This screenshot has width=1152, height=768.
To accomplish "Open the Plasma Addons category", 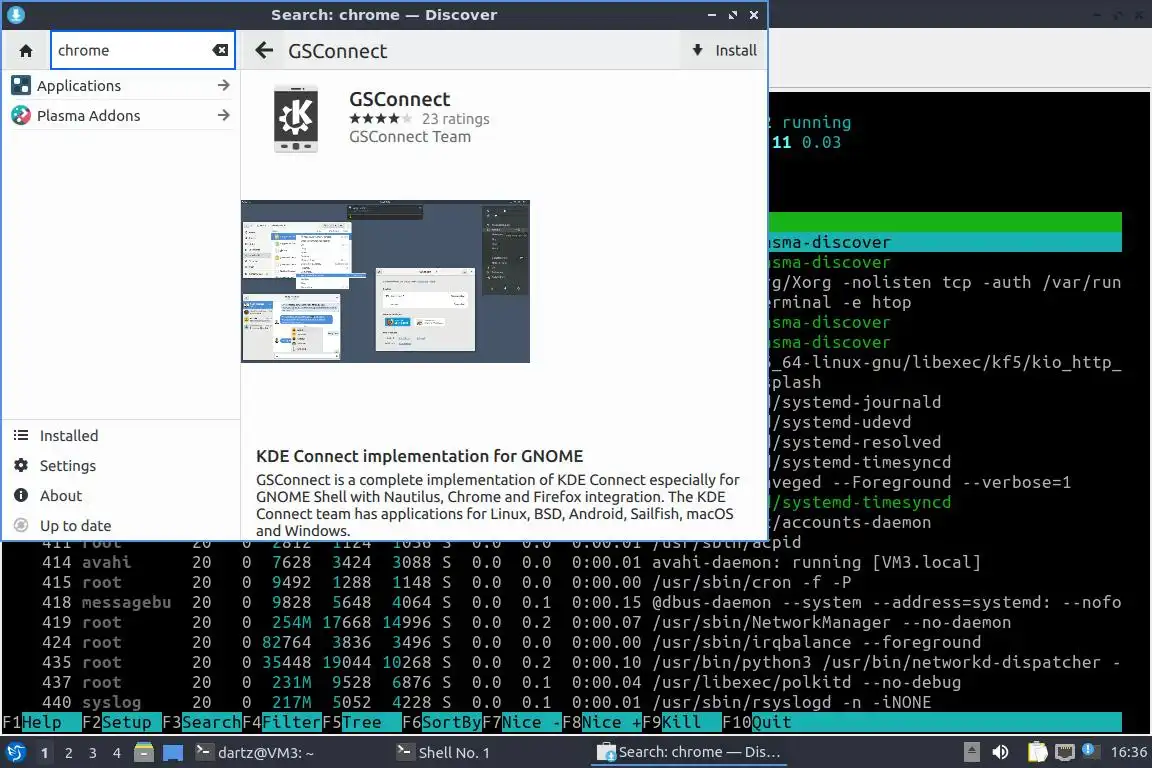I will tap(120, 115).
